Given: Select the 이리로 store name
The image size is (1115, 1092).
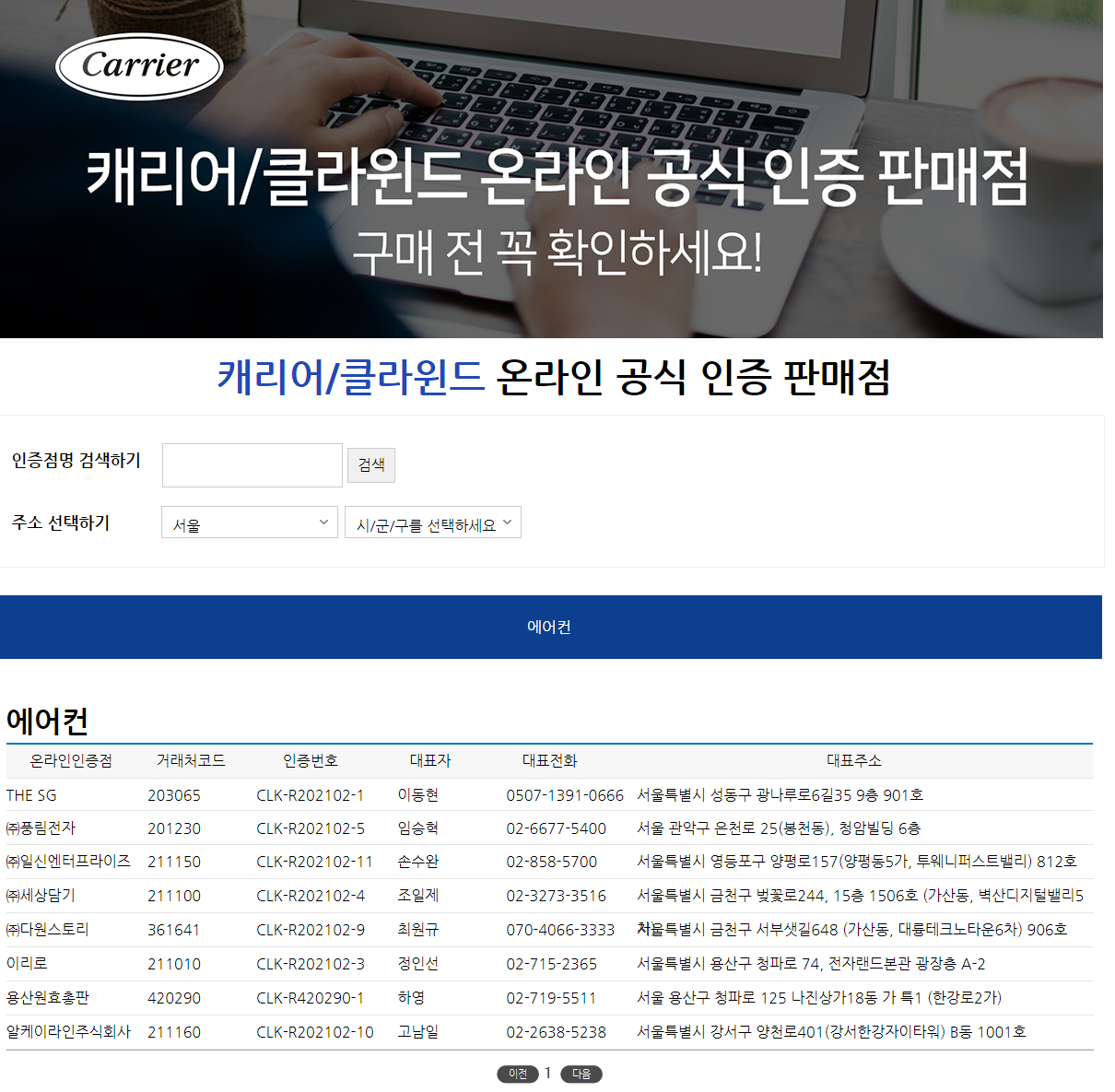Looking at the screenshot, I should [x=27, y=963].
